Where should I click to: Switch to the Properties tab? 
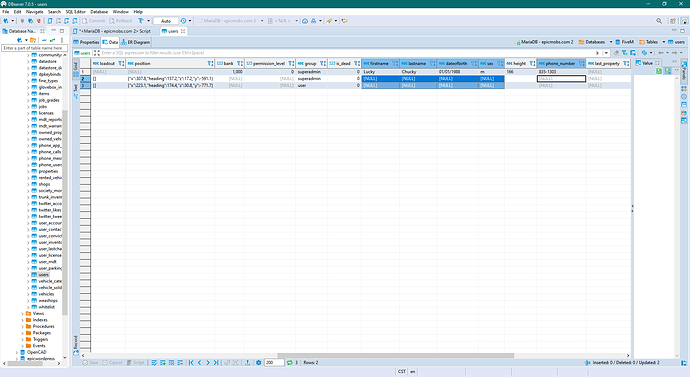pos(86,42)
